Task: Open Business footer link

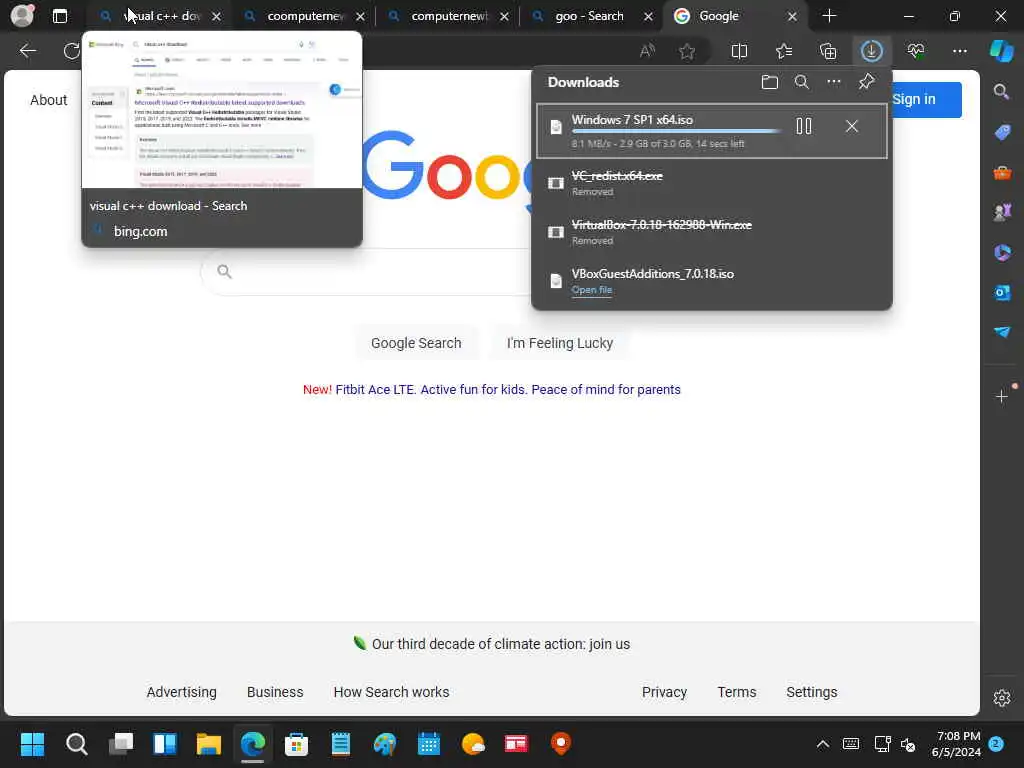Action: [x=275, y=692]
